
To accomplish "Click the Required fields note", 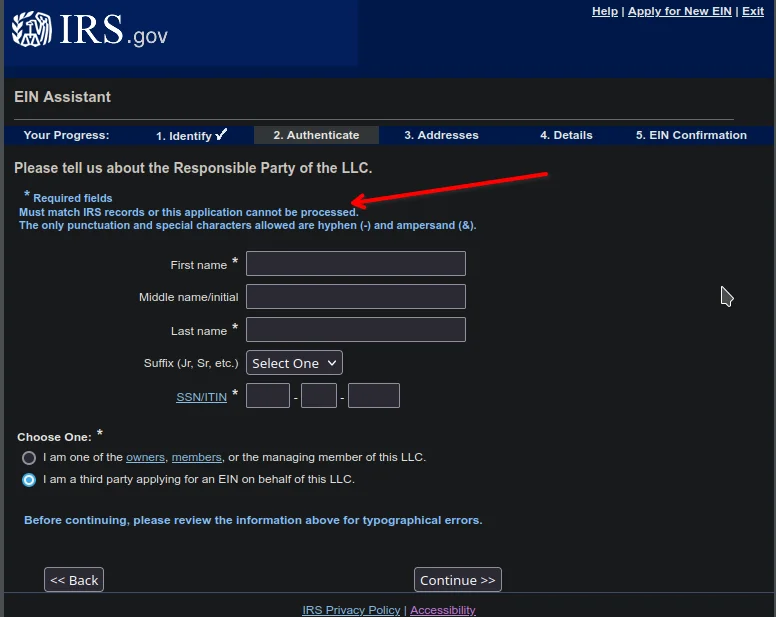I will point(68,197).
